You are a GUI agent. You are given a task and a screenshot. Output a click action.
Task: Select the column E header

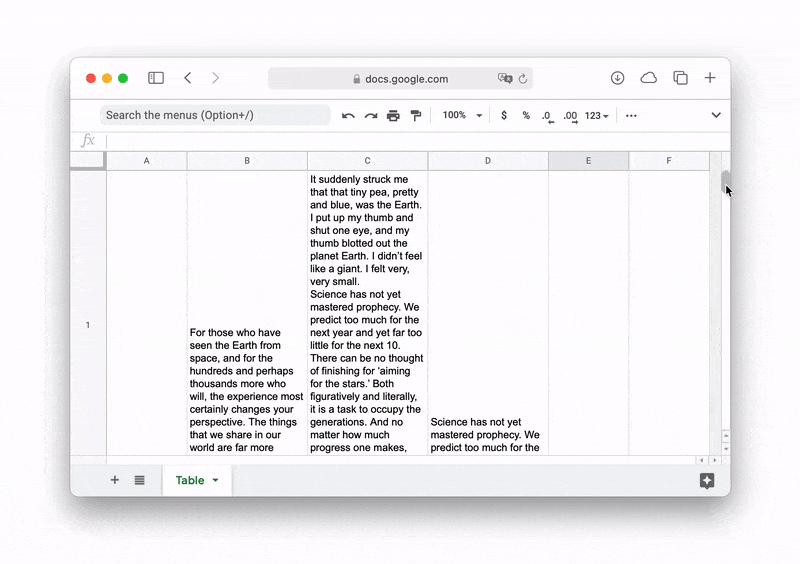pyautogui.click(x=588, y=161)
